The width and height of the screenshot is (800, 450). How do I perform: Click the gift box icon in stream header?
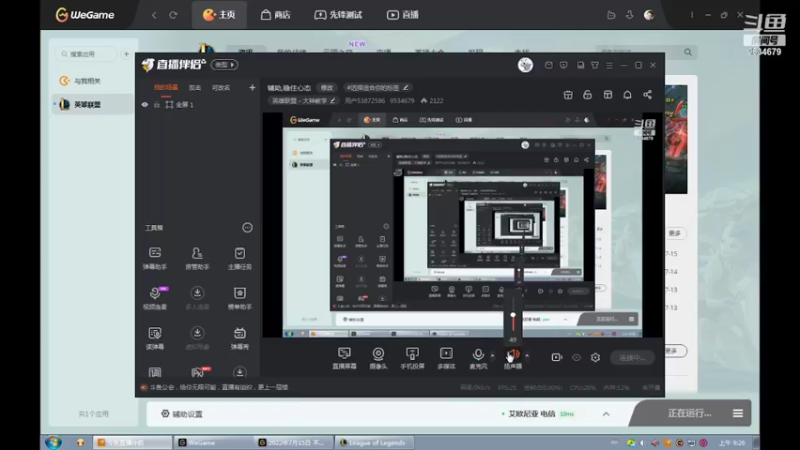pyautogui.click(x=568, y=95)
